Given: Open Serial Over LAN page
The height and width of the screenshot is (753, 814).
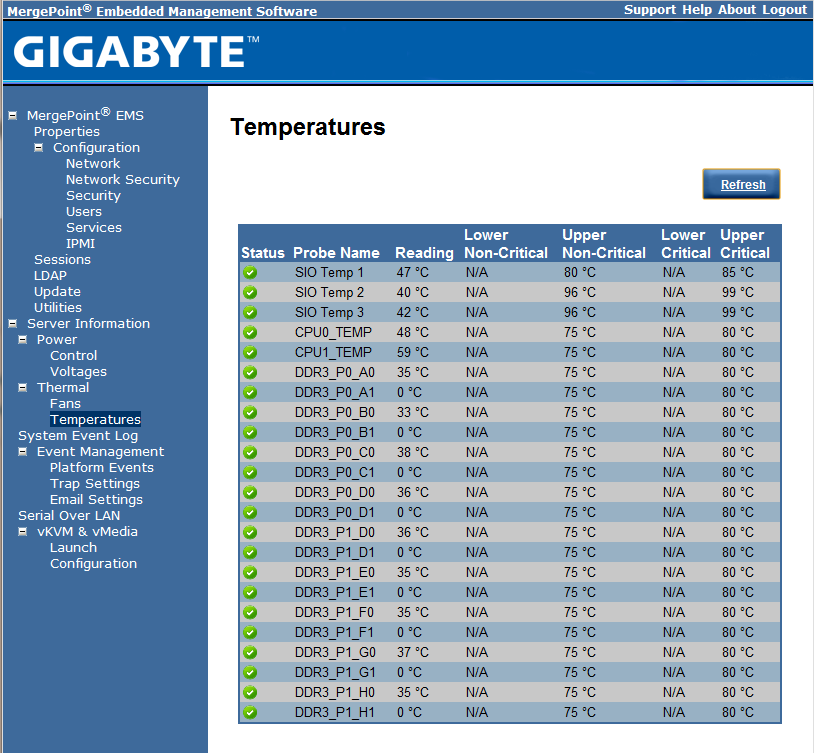Looking at the screenshot, I should coord(69,516).
